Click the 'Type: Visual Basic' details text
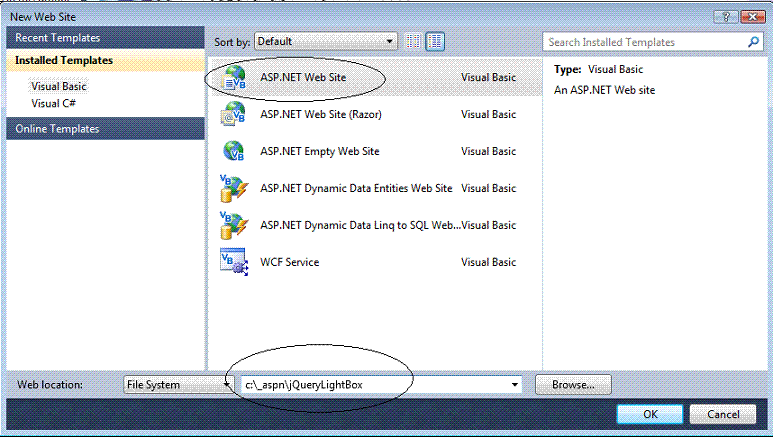 point(598,69)
